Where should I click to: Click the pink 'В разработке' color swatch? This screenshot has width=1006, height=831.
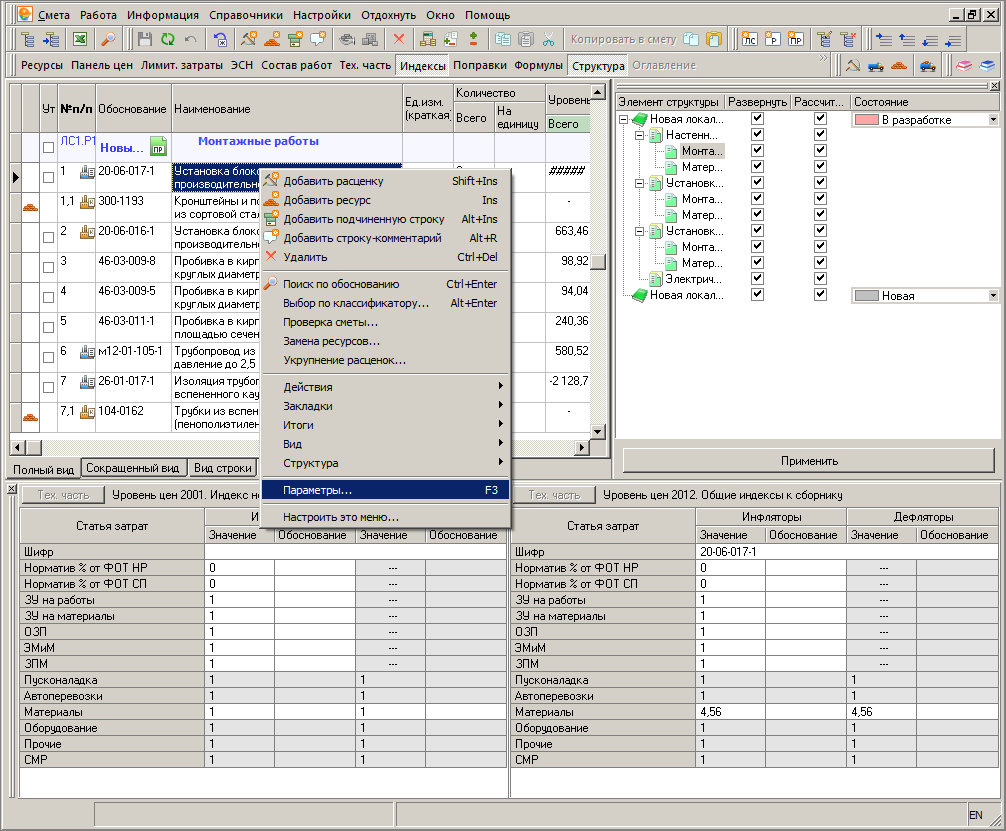click(x=866, y=119)
